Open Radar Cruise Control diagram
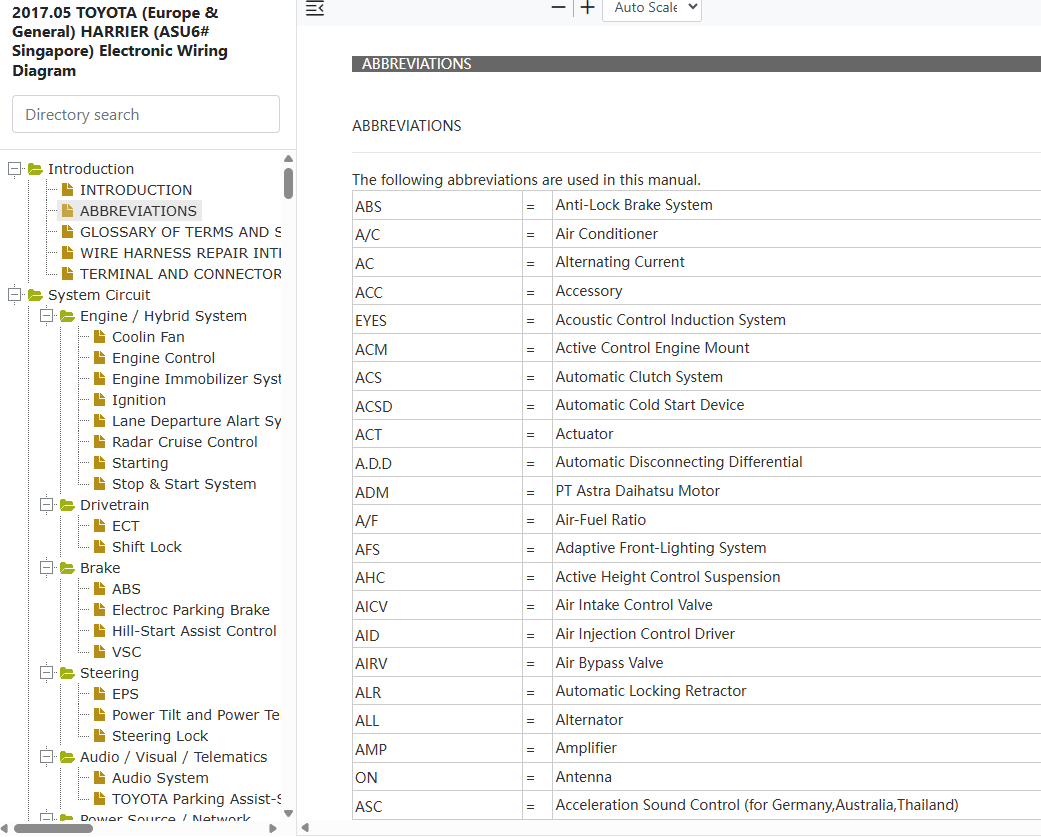This screenshot has height=837, width=1041. point(185,442)
